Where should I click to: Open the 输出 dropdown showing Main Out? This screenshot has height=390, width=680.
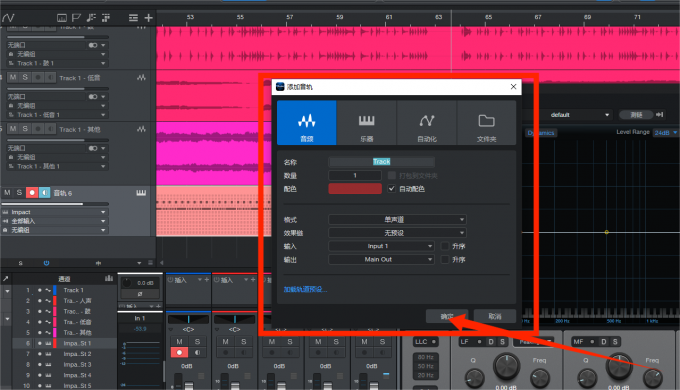click(381, 259)
